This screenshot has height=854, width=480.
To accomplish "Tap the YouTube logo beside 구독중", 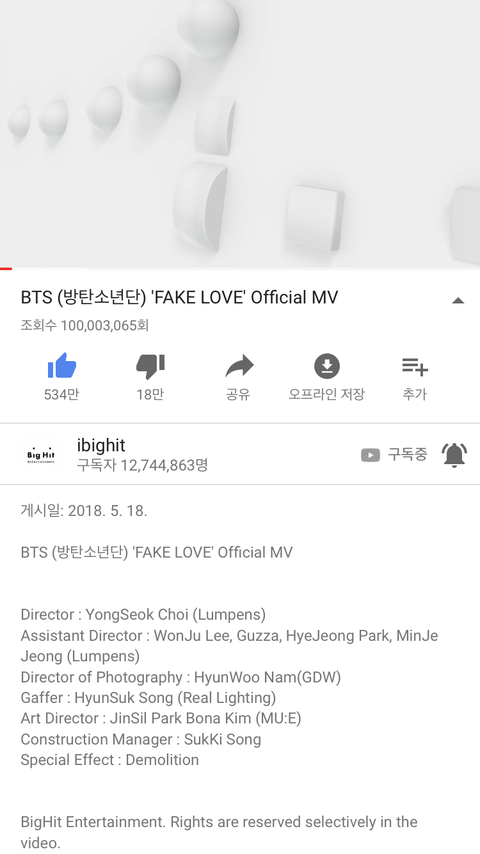I will point(370,455).
